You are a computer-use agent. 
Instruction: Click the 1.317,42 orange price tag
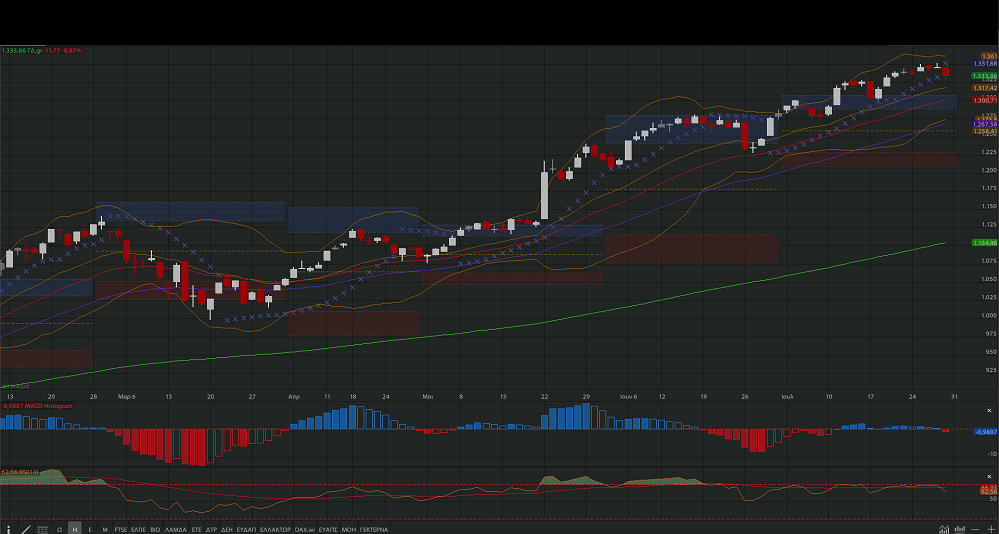[984, 88]
